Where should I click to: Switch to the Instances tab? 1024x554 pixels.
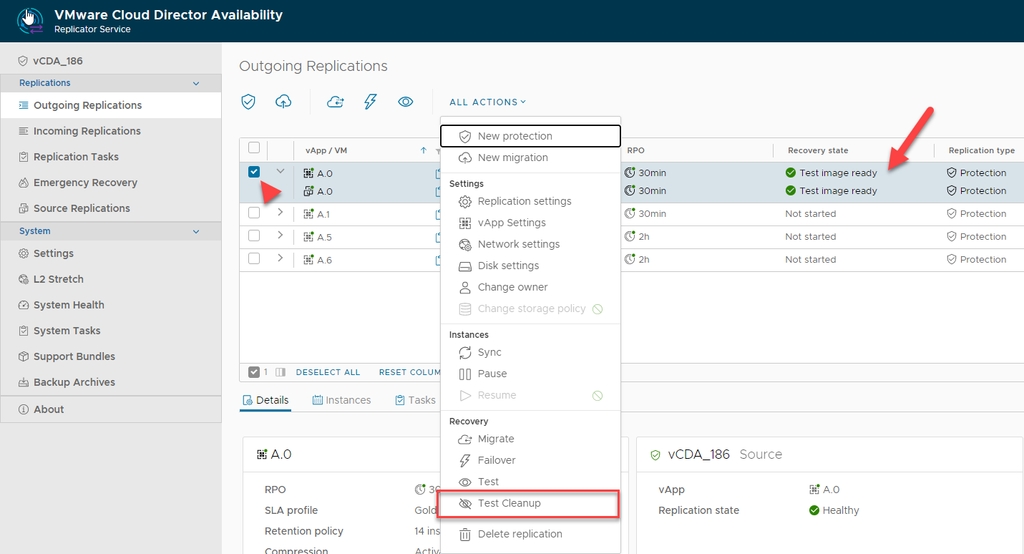click(x=341, y=400)
